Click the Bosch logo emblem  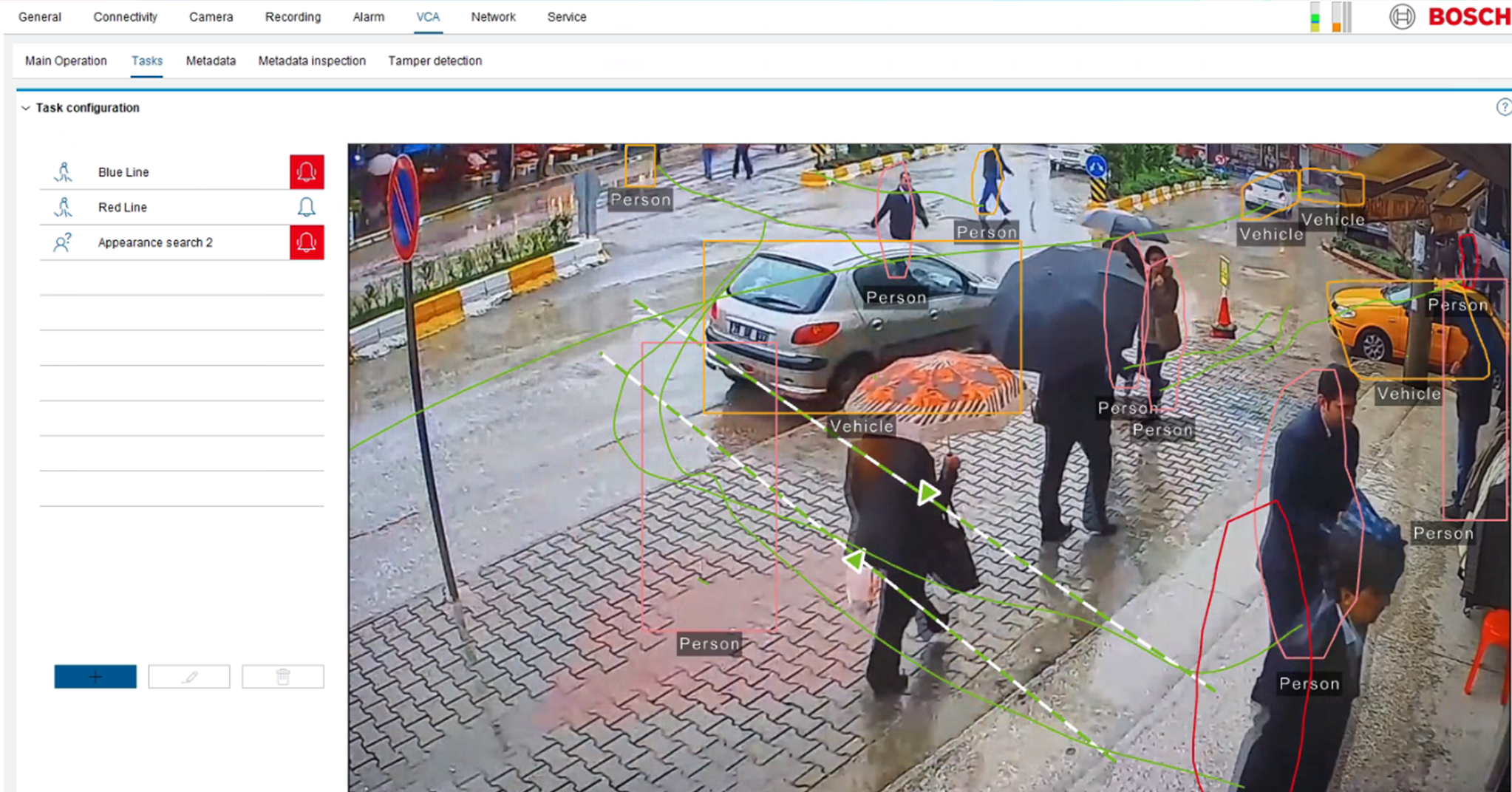pyautogui.click(x=1401, y=17)
